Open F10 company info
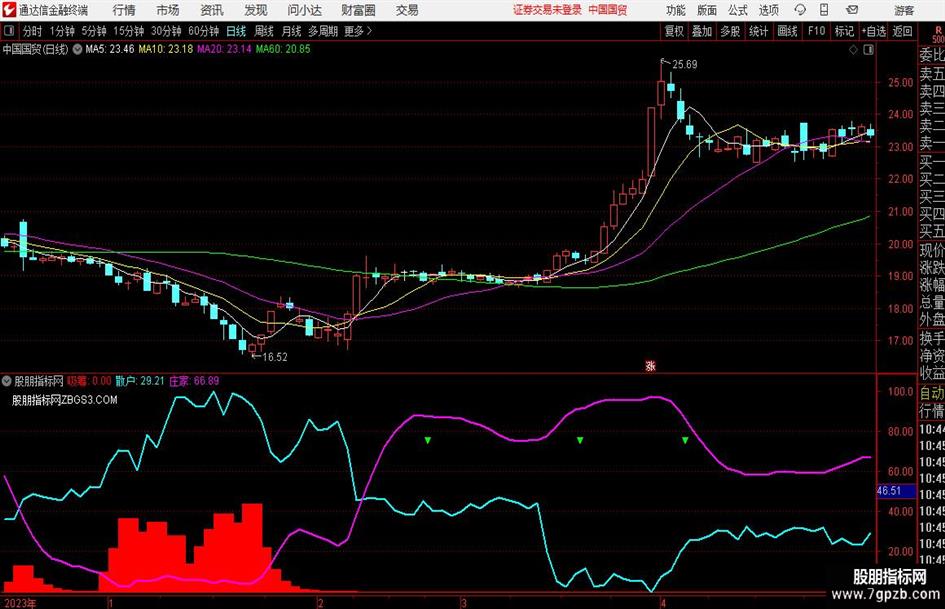The height and width of the screenshot is (609, 945). [x=816, y=31]
